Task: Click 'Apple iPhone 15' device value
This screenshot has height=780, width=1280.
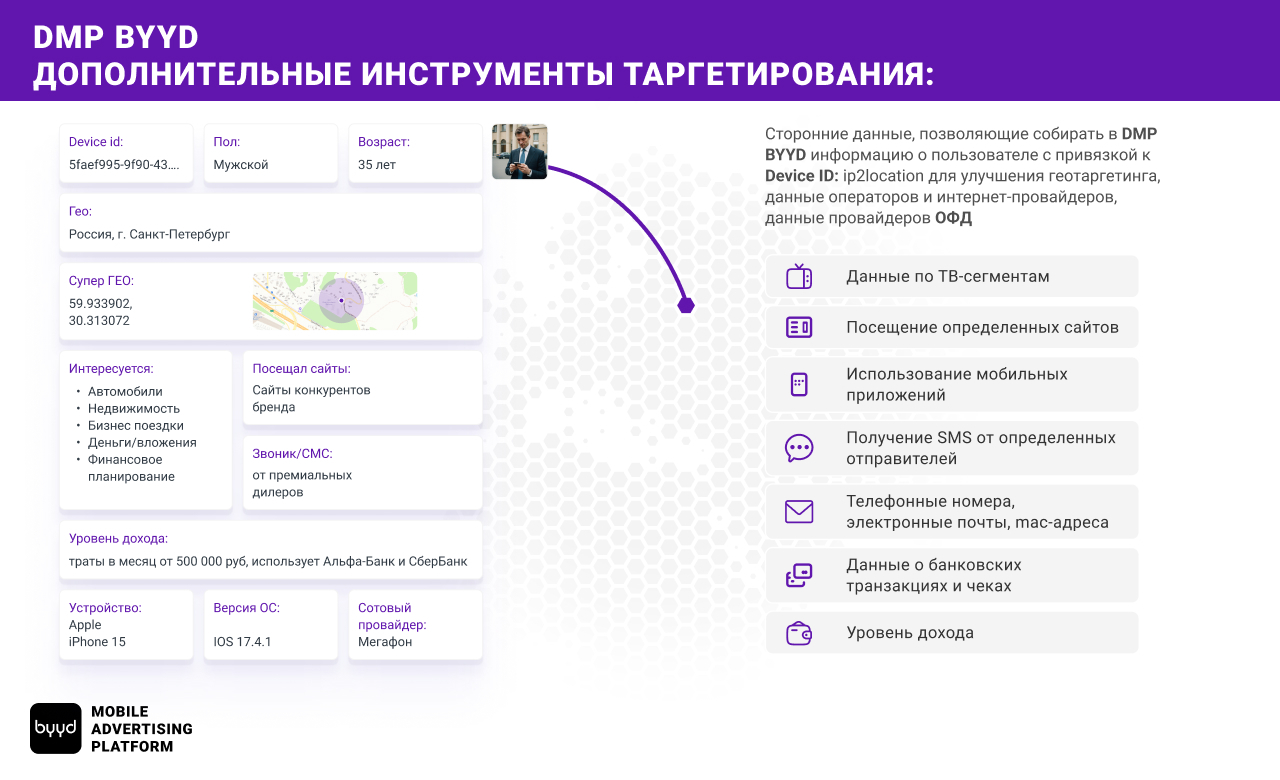Action: click(97, 633)
